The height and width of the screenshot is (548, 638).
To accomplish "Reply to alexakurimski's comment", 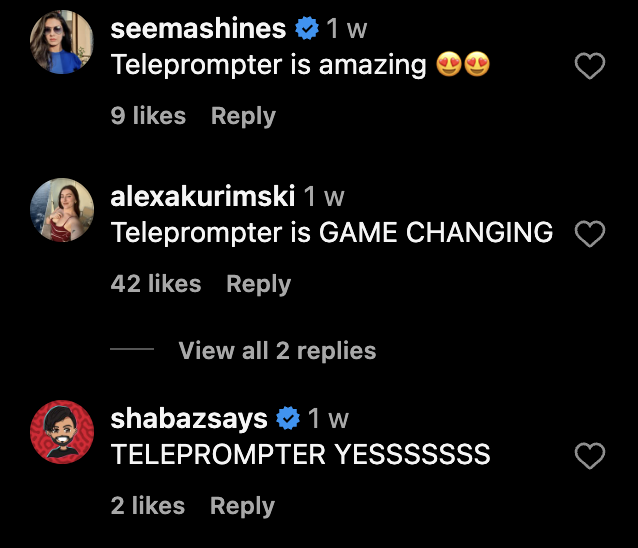I will click(x=258, y=284).
